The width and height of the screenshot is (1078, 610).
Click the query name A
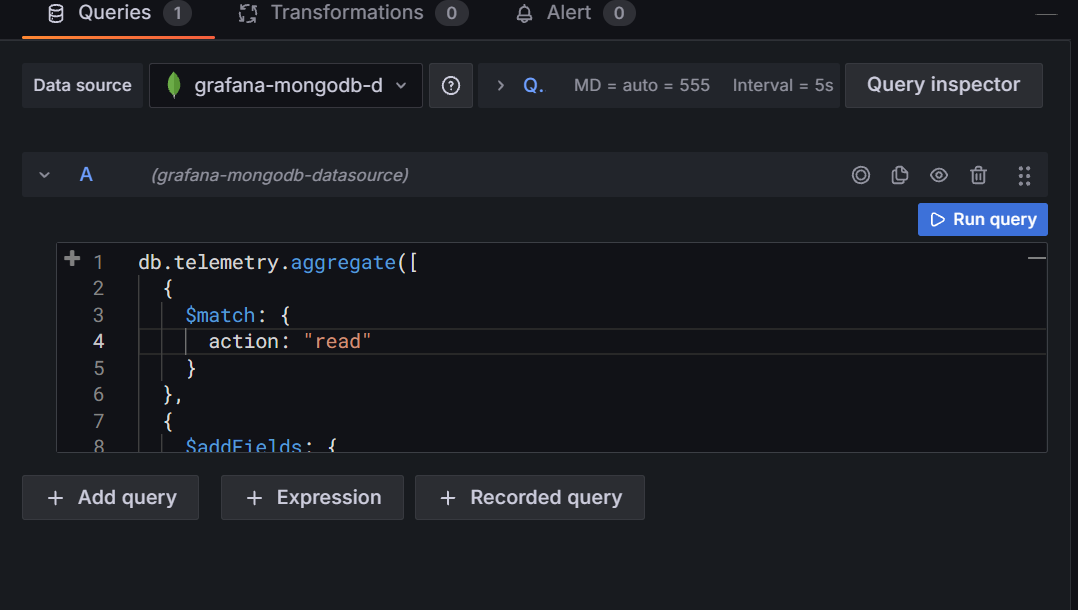(86, 175)
